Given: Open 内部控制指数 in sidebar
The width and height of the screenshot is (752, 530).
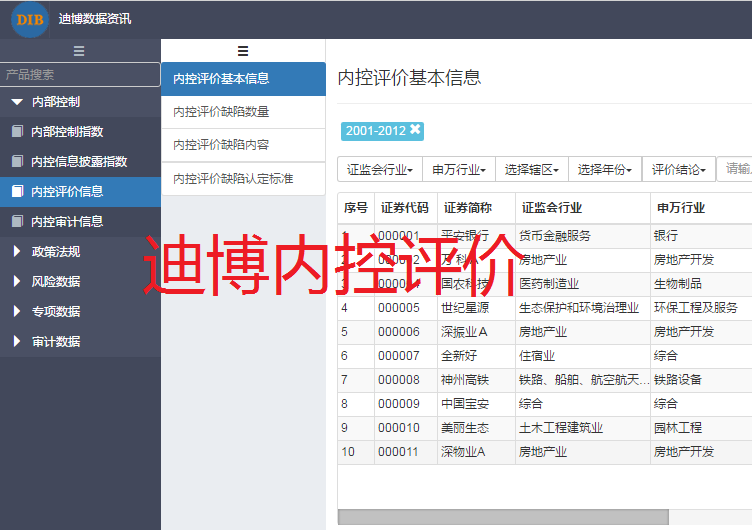Looking at the screenshot, I should point(80,131).
